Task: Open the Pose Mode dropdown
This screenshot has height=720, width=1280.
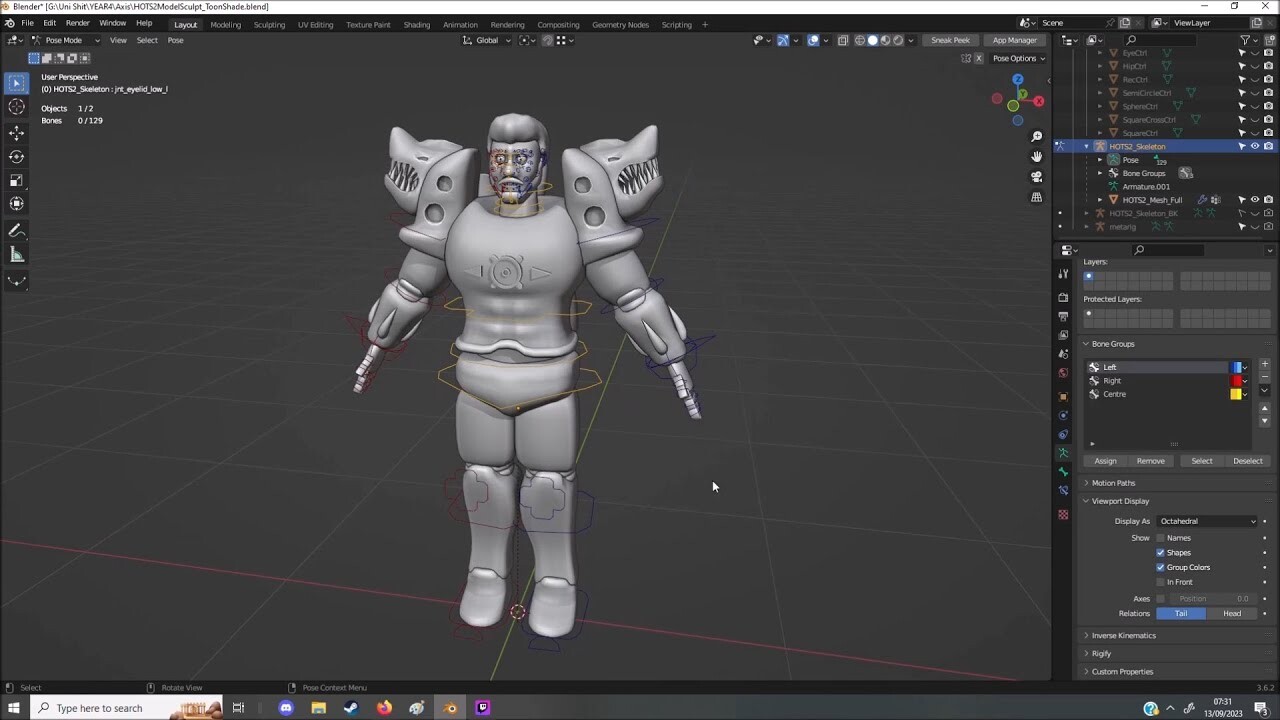Action: (x=65, y=40)
